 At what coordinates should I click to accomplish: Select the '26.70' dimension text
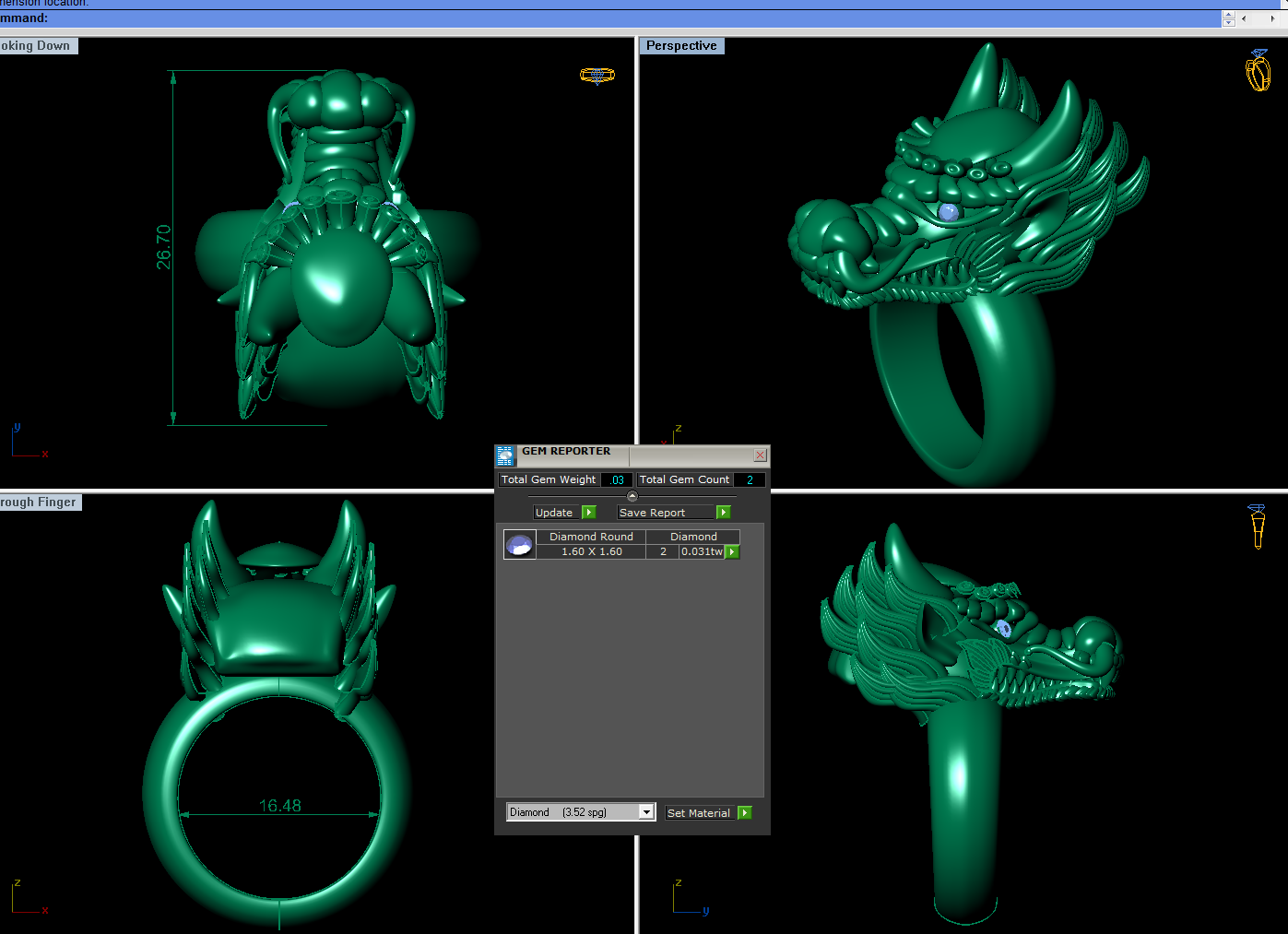[x=164, y=247]
